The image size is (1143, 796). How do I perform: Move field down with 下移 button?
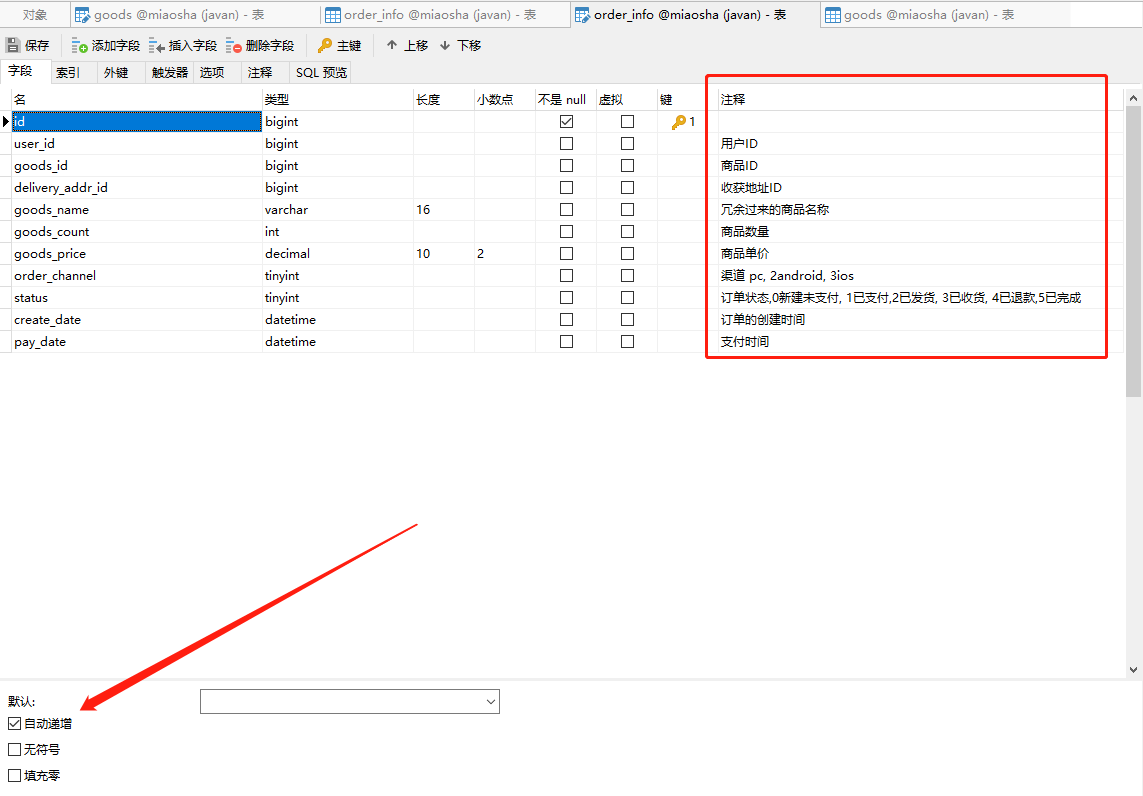coord(461,45)
